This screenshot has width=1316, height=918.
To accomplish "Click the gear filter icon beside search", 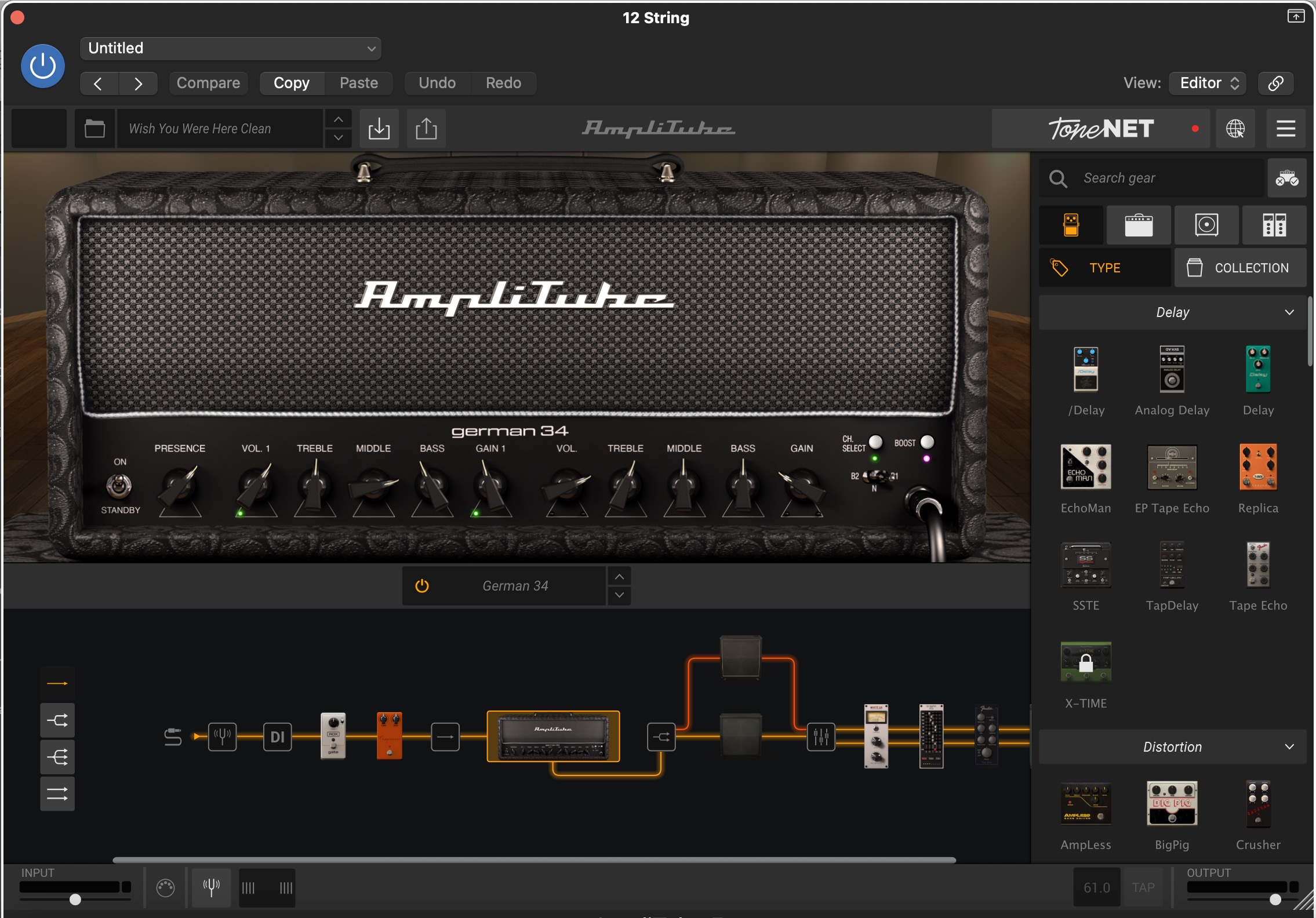I will pos(1287,178).
